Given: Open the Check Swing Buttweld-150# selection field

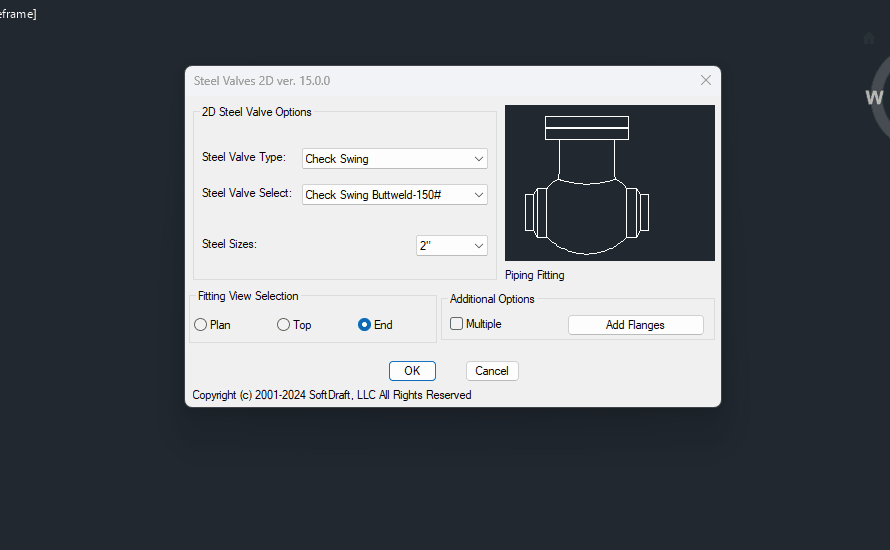Looking at the screenshot, I should pyautogui.click(x=385, y=195).
